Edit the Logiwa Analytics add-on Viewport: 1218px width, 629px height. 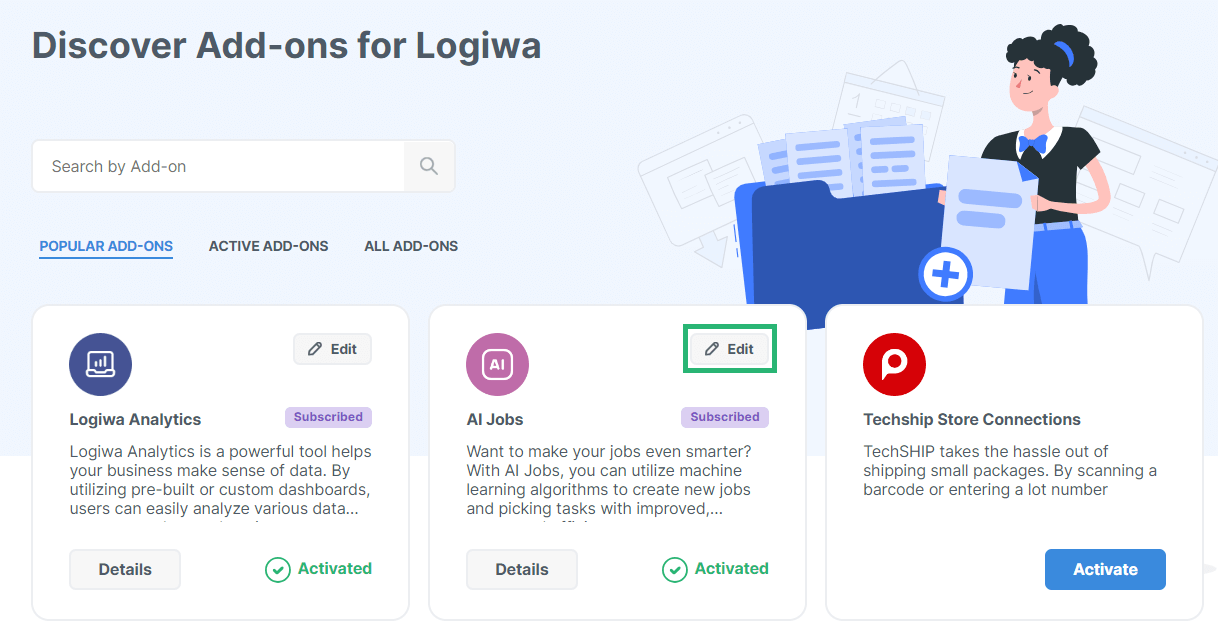(332, 348)
